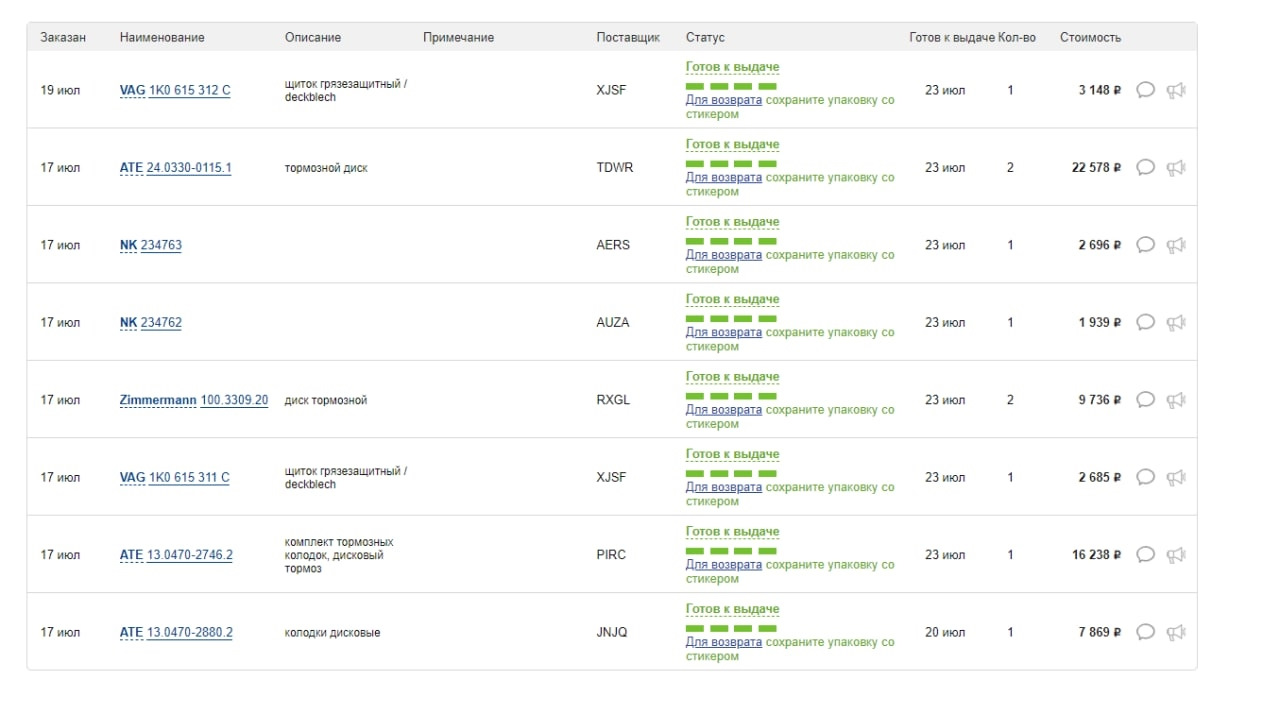The width and height of the screenshot is (1280, 714).
Task: Click megaphone icon for VAG 1K0 615 311 C
Action: click(1176, 477)
